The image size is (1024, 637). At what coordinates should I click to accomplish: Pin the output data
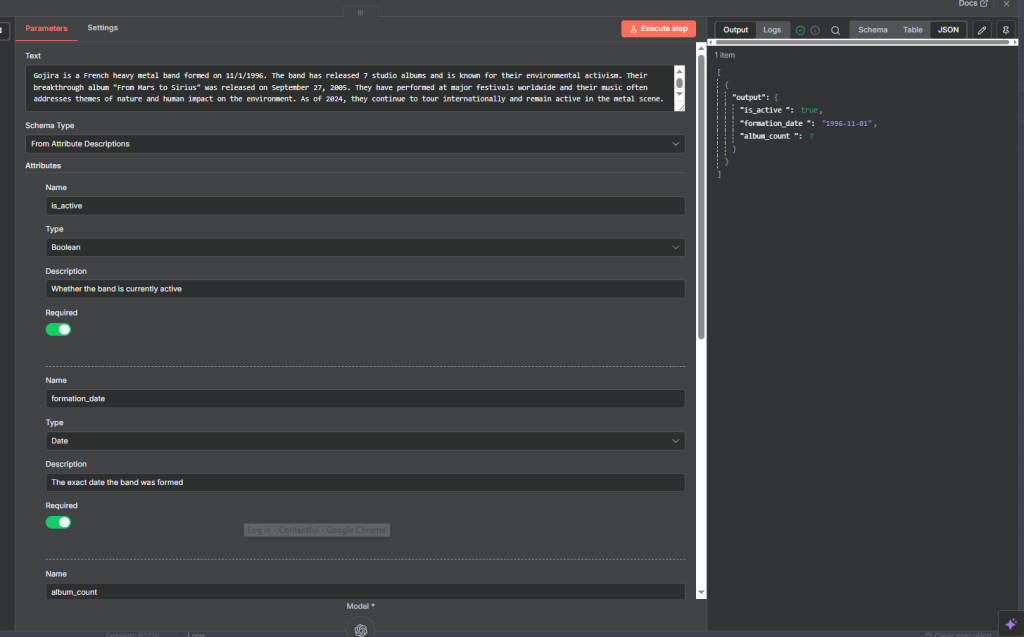1006,30
